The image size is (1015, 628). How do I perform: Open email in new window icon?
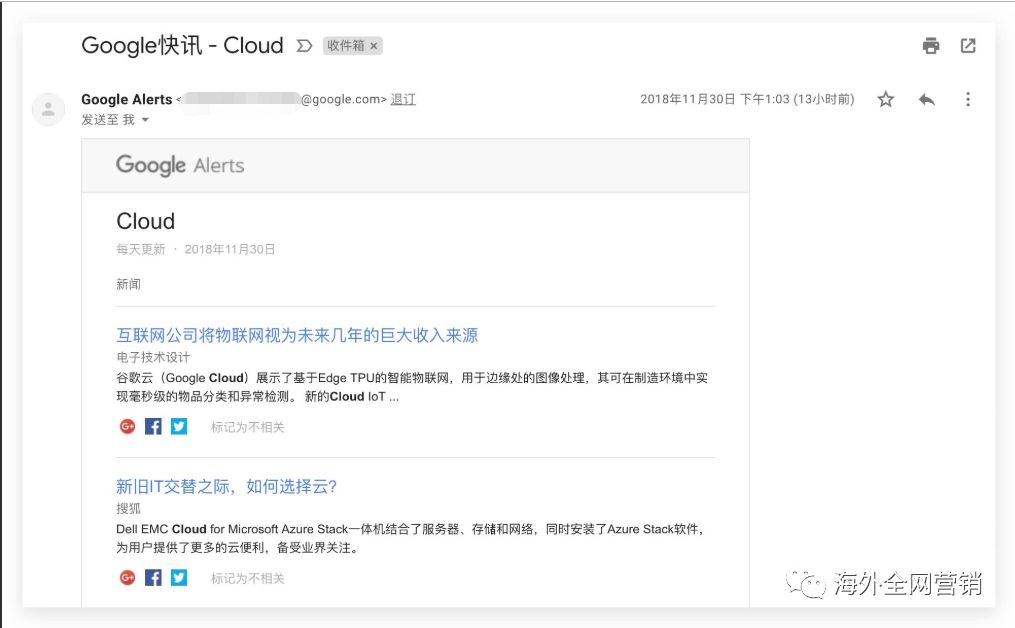click(968, 45)
